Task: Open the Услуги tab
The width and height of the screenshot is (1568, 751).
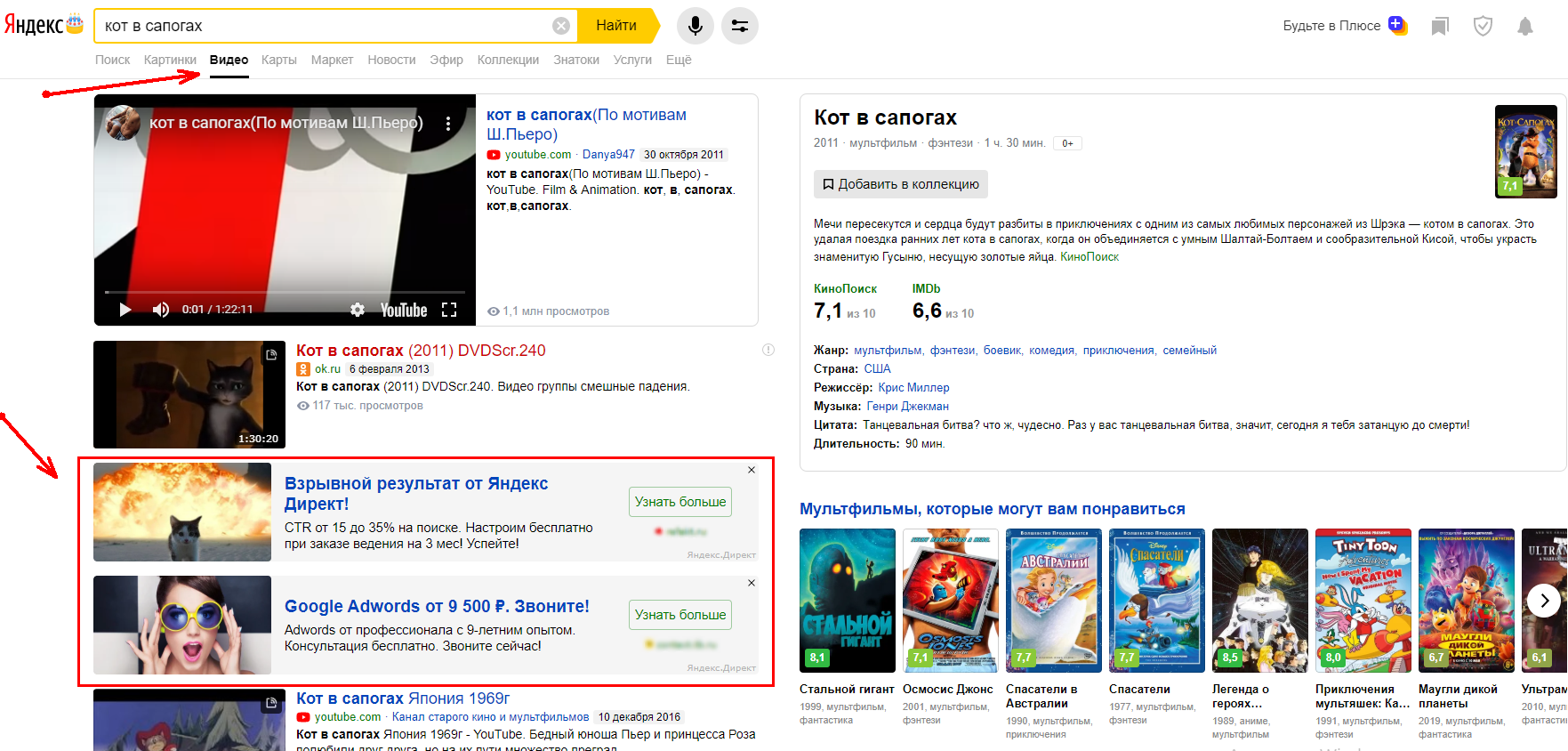Action: 632,60
